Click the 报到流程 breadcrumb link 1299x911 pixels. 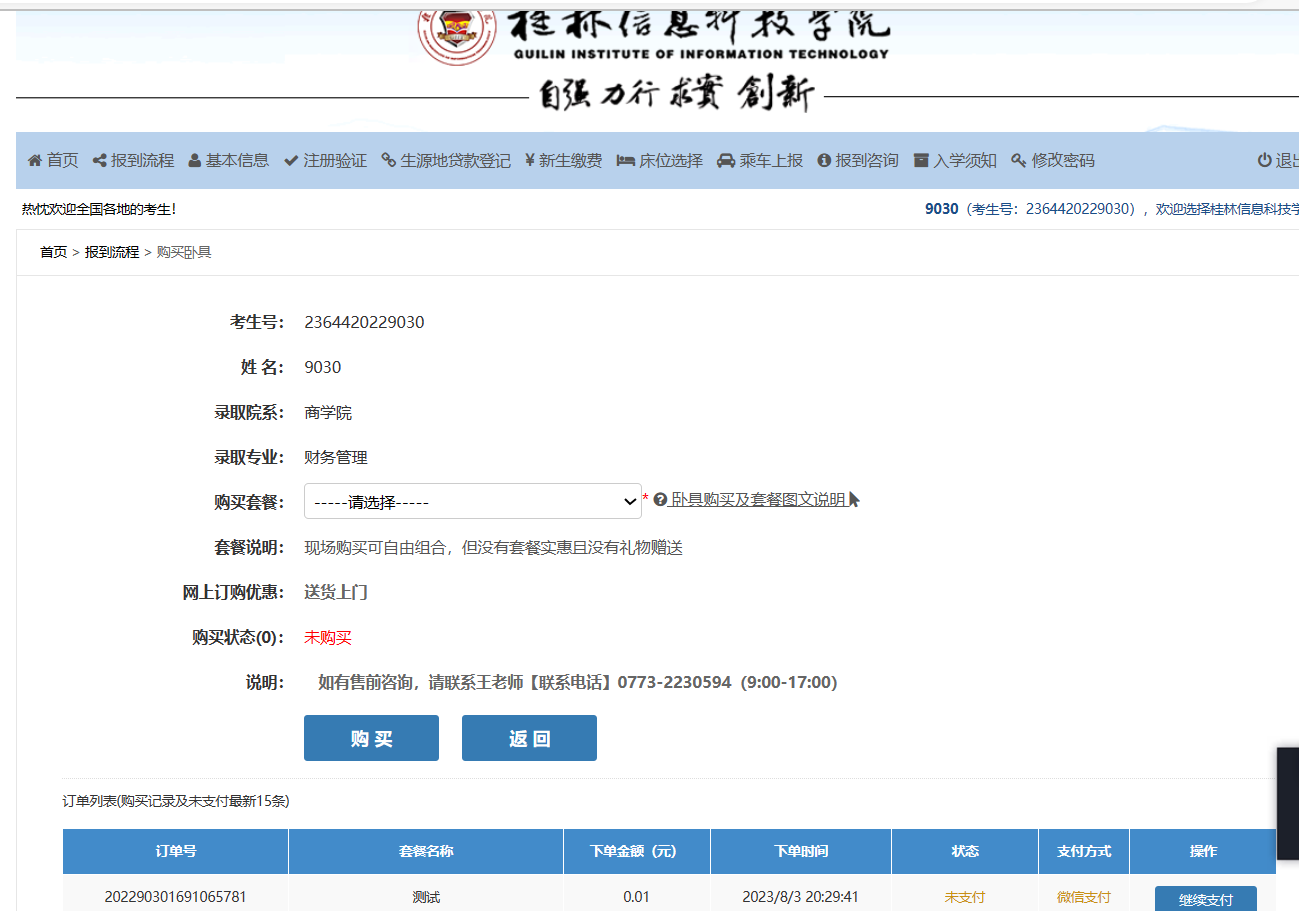[112, 253]
